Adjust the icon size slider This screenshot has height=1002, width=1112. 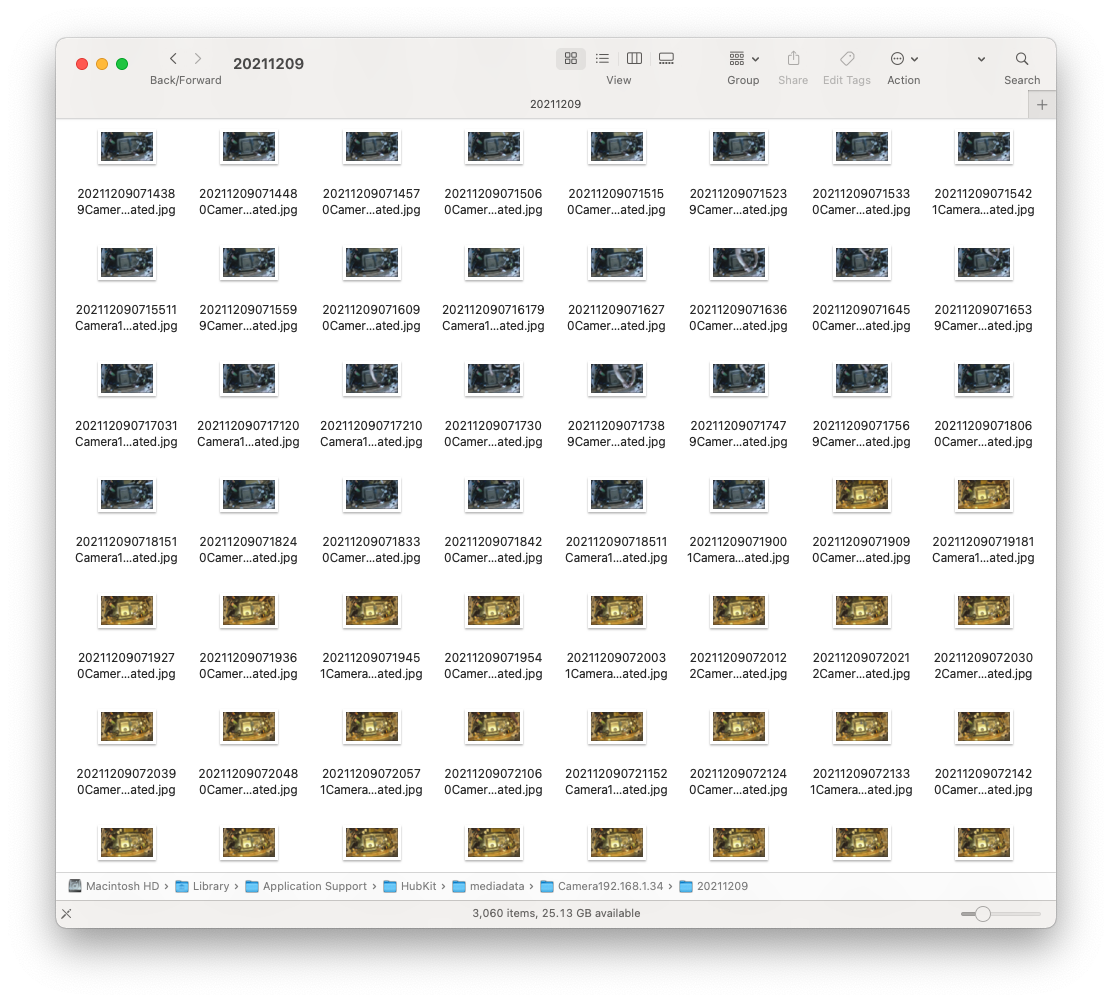click(985, 913)
